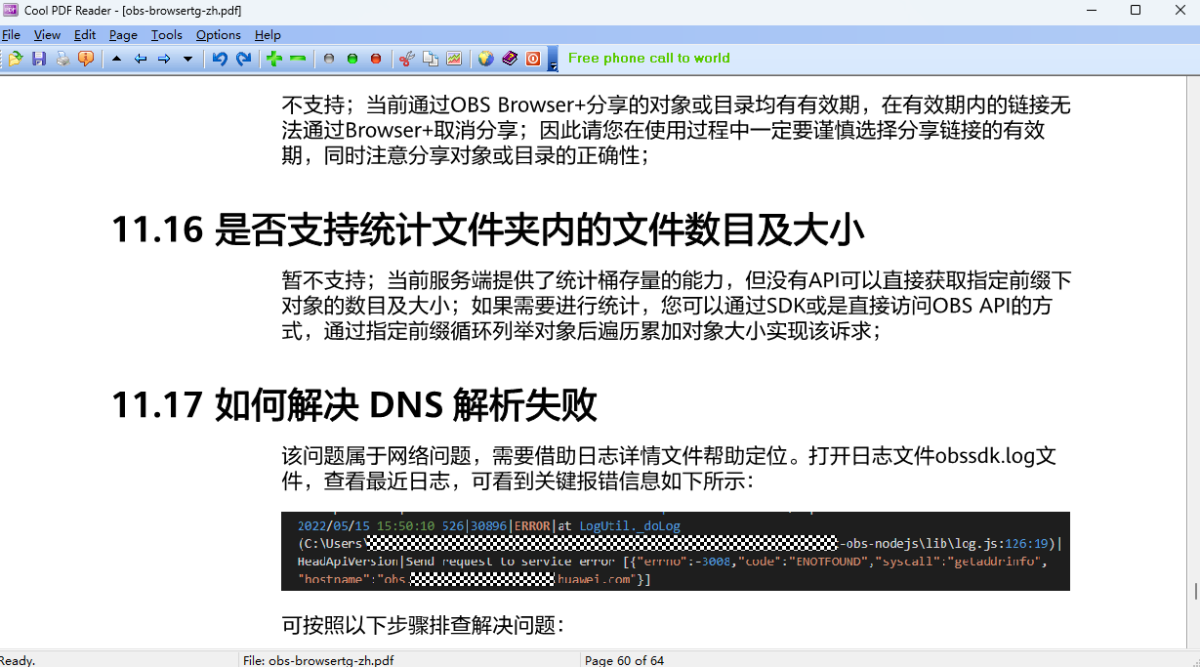The image size is (1200, 667).
Task: Open the help book icon
Action: (x=510, y=59)
